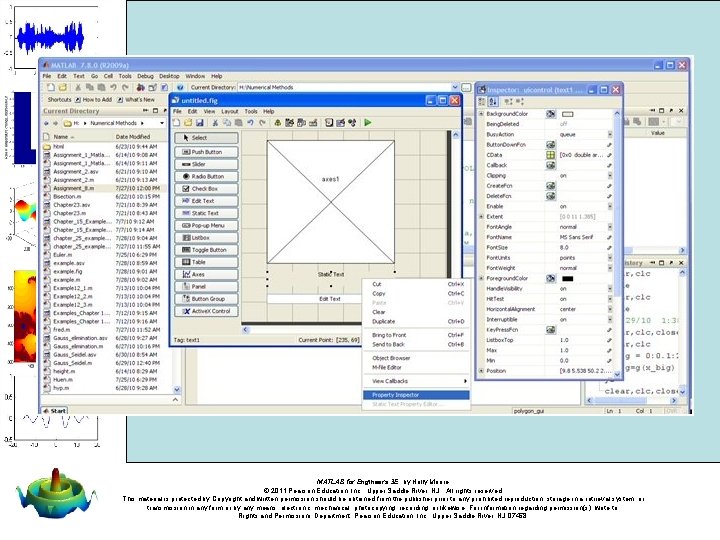Viewport: 720px width, 540px height.
Task: Open the M-file Editor icon in GUIDE toolbar
Action: coord(329,123)
